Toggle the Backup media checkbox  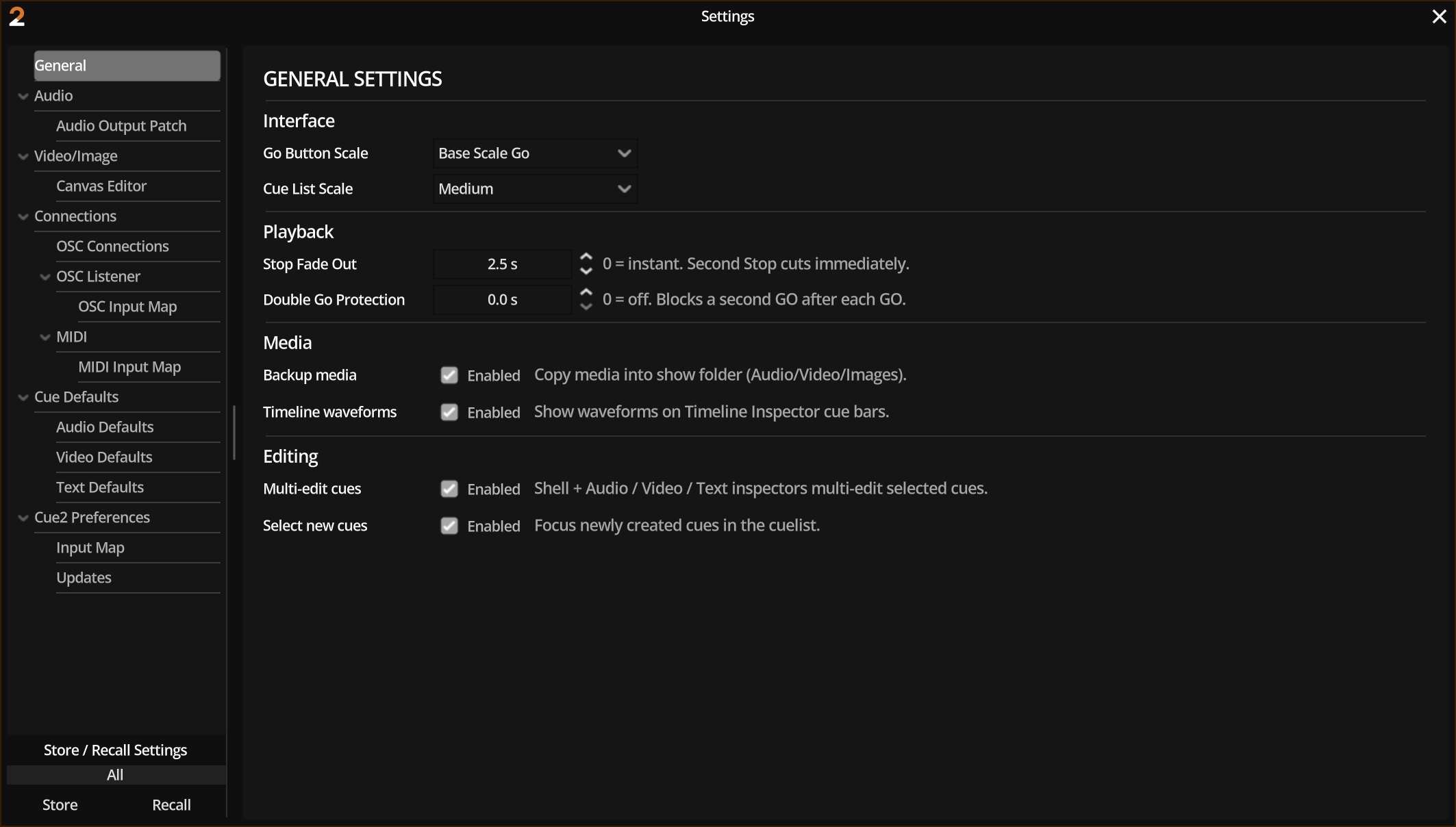point(449,375)
